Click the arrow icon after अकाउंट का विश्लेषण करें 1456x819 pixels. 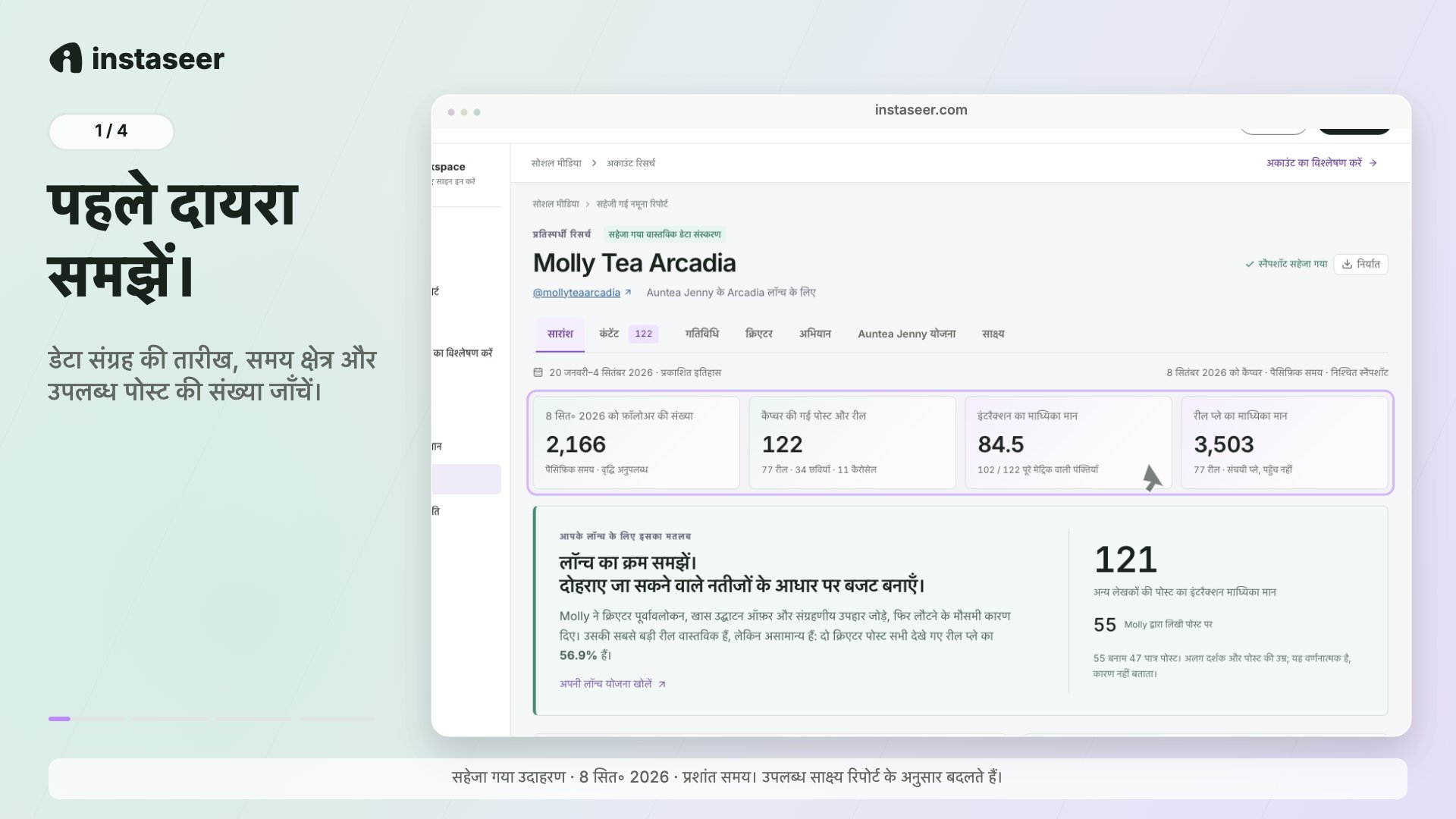pos(1373,163)
